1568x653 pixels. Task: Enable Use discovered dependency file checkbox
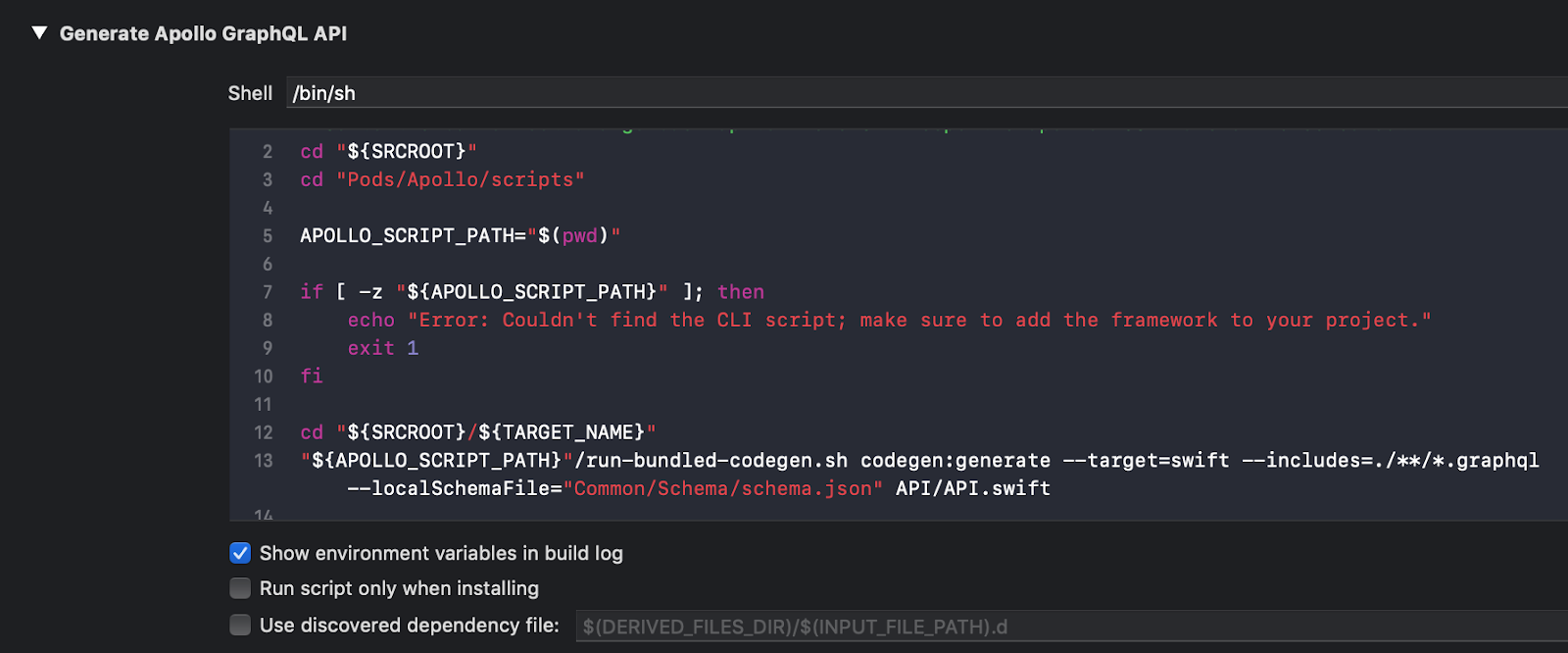pos(240,626)
